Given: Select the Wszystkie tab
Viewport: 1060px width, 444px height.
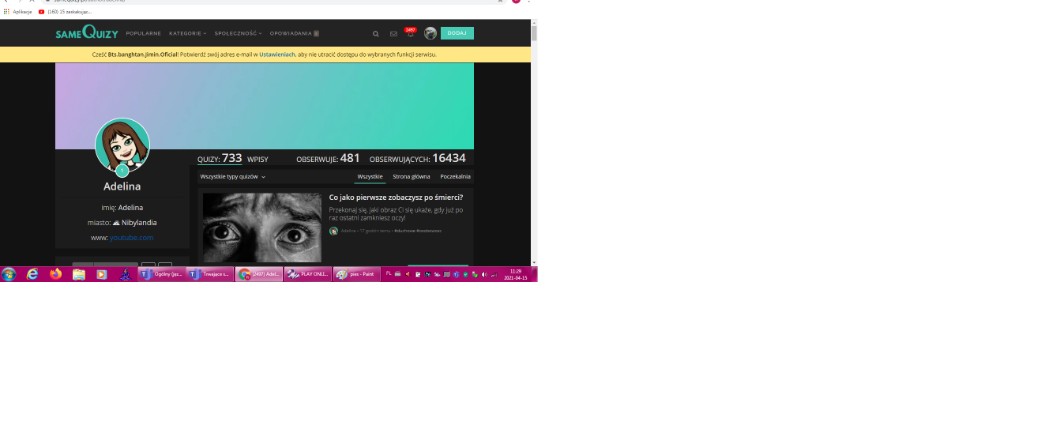Looking at the screenshot, I should click(x=370, y=177).
